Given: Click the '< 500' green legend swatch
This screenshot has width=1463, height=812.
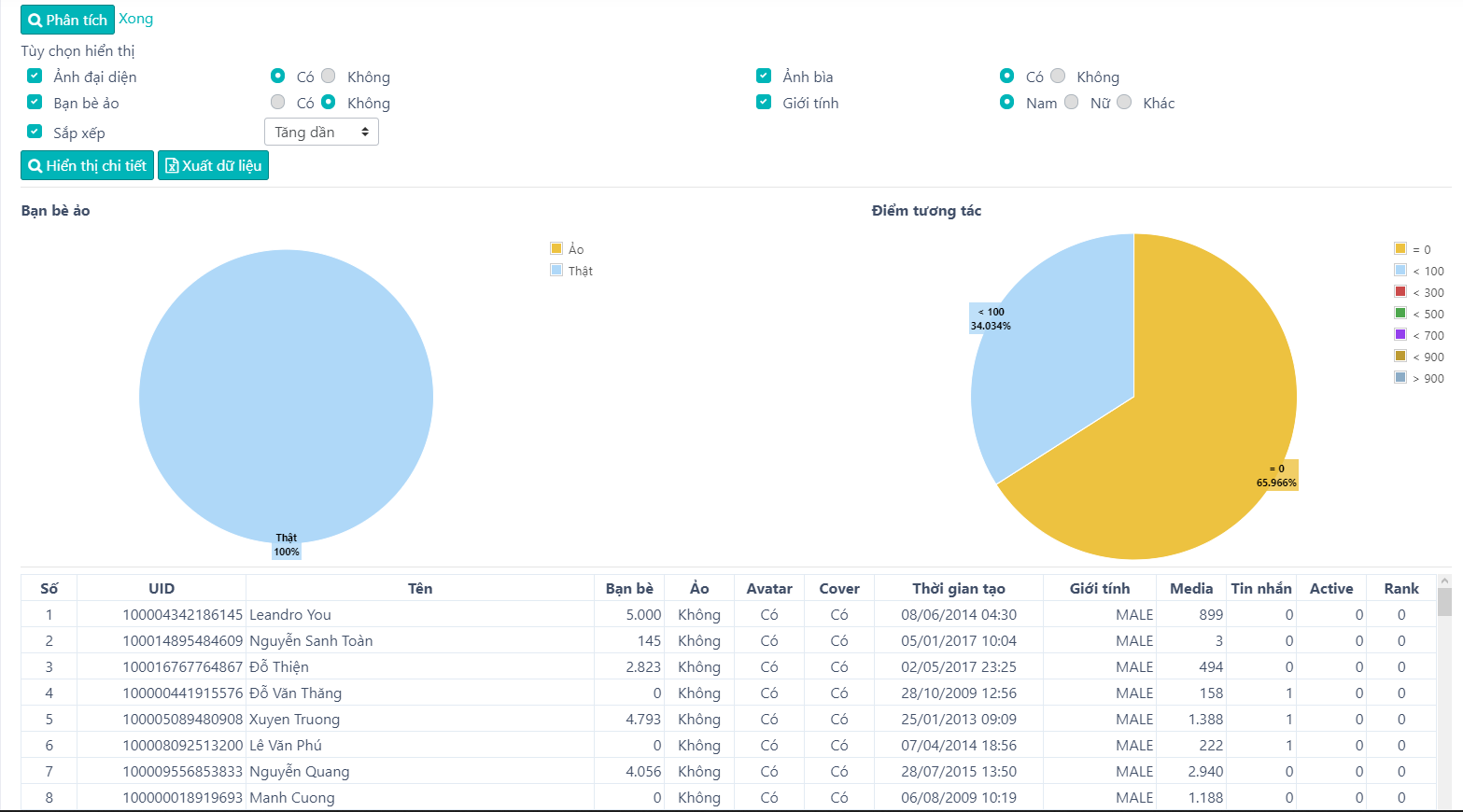Looking at the screenshot, I should pos(1400,313).
